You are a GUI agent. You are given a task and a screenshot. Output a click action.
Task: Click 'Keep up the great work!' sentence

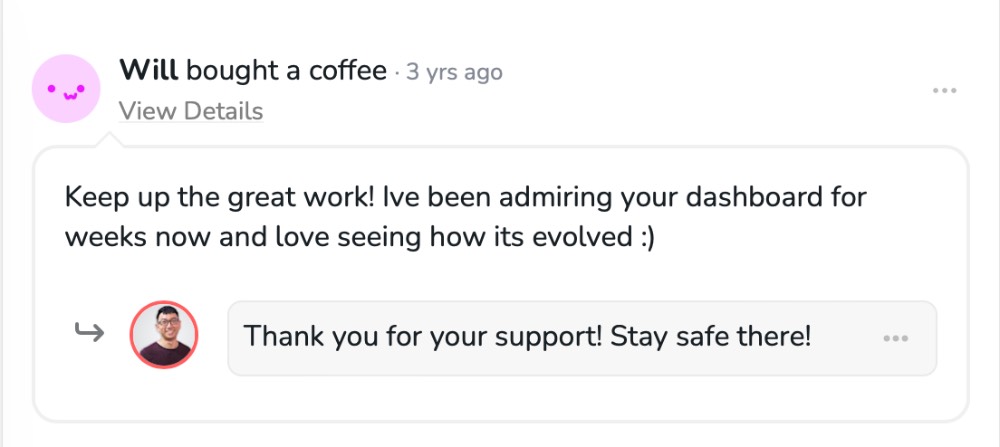click(x=221, y=197)
